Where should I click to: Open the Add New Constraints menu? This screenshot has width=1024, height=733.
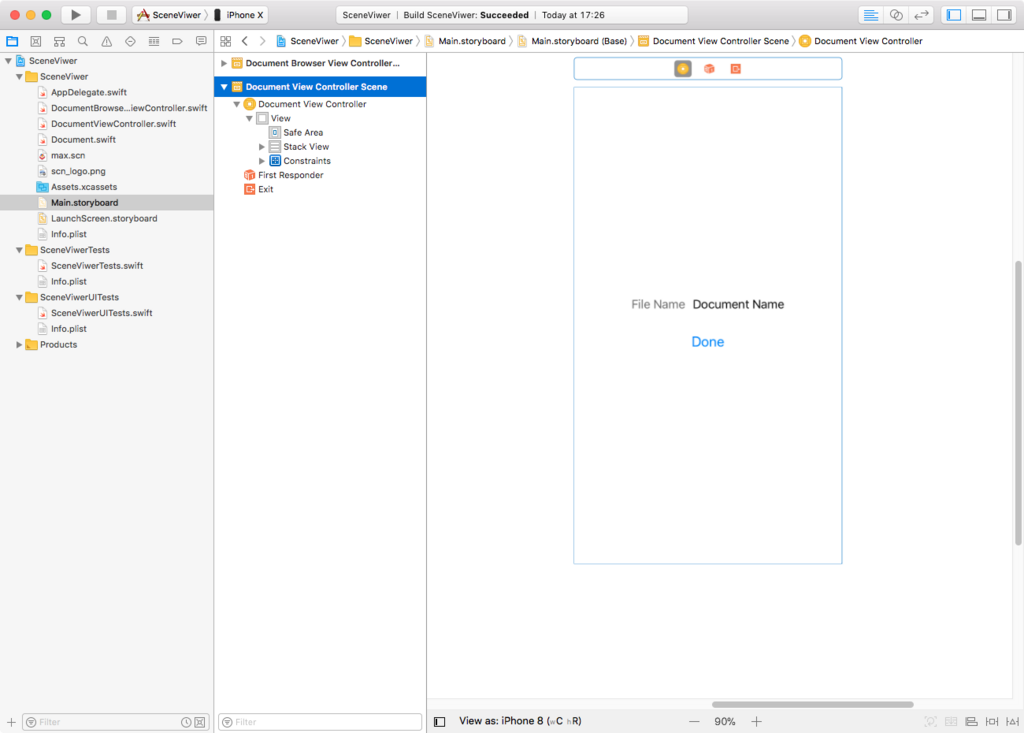pos(992,721)
